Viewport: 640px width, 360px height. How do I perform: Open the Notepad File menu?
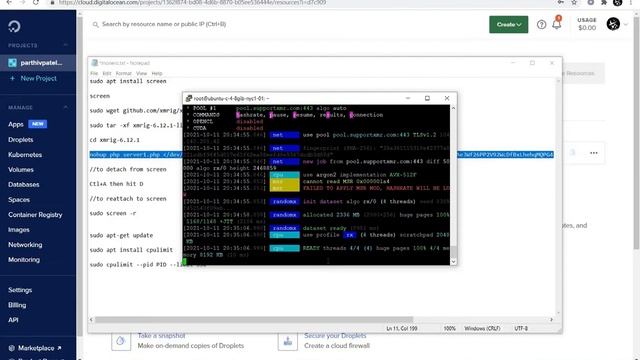coord(94,73)
